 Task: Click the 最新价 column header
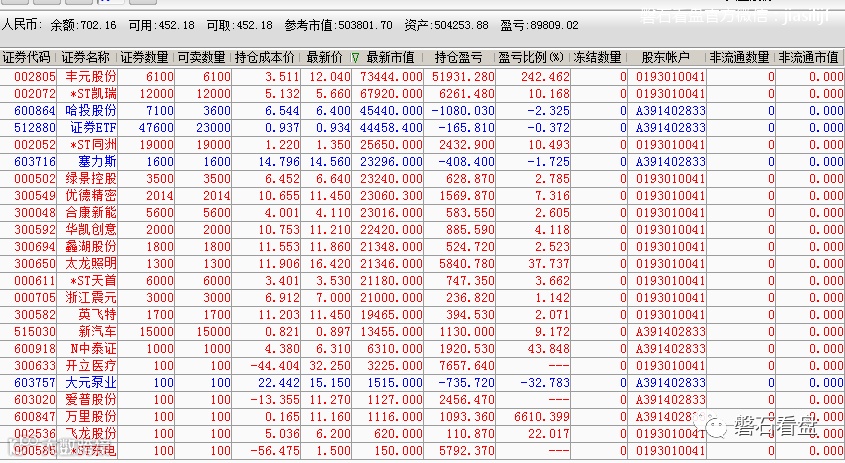click(x=324, y=57)
